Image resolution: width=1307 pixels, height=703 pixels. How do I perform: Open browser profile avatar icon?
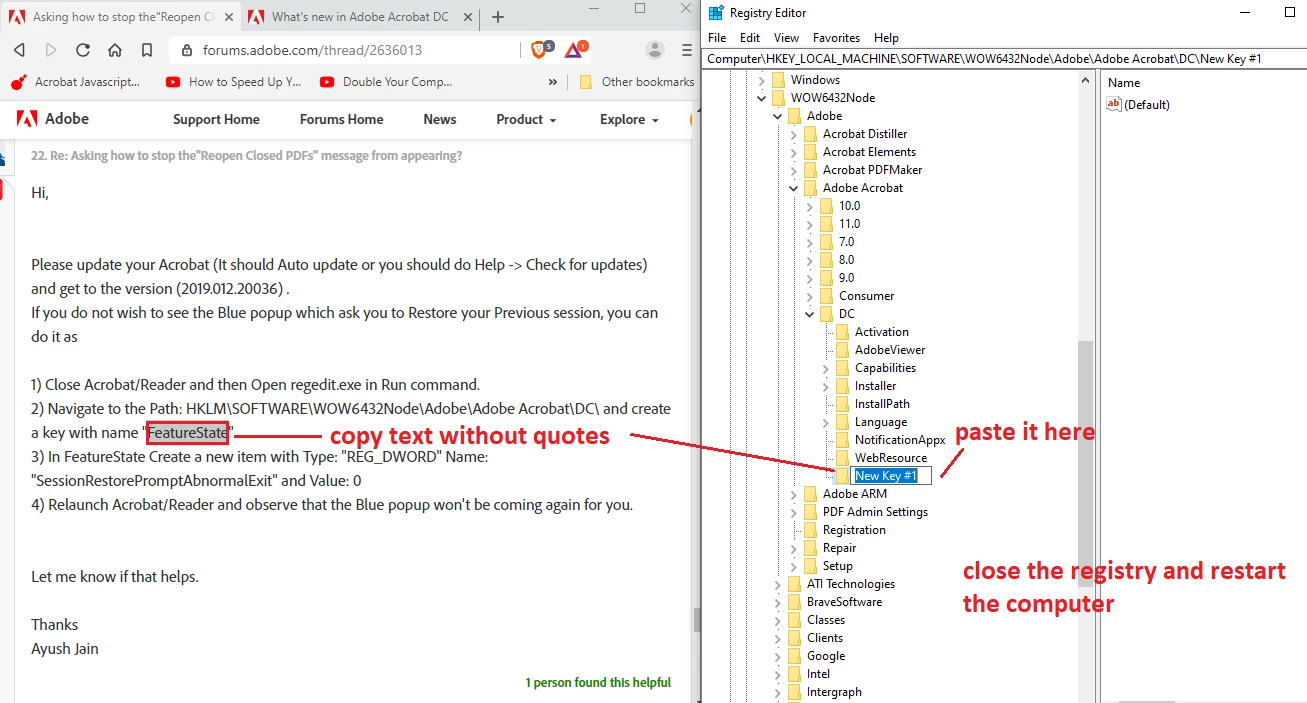click(x=655, y=50)
